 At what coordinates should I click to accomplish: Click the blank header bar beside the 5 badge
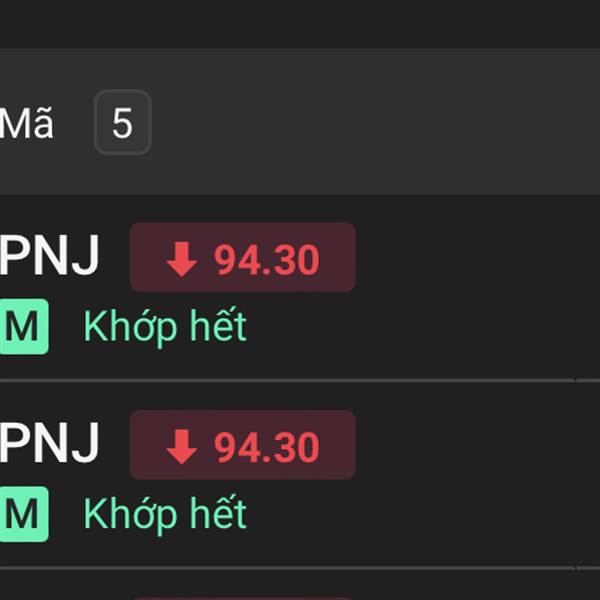(x=375, y=122)
